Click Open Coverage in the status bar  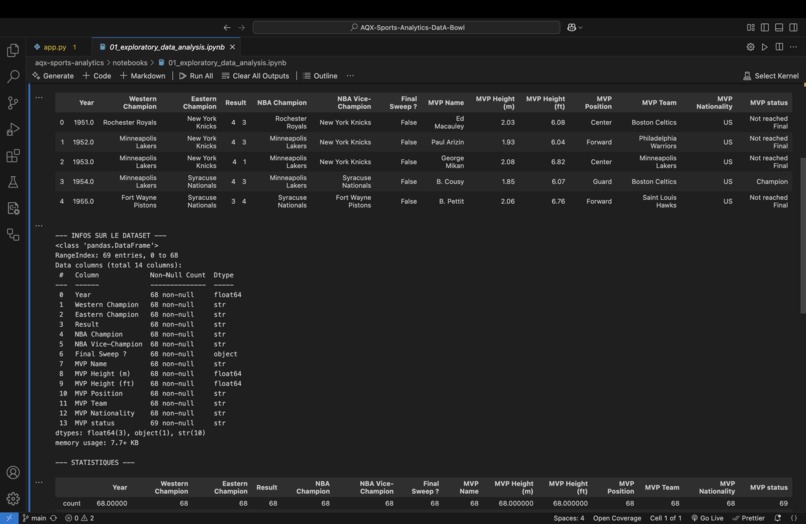click(617, 518)
